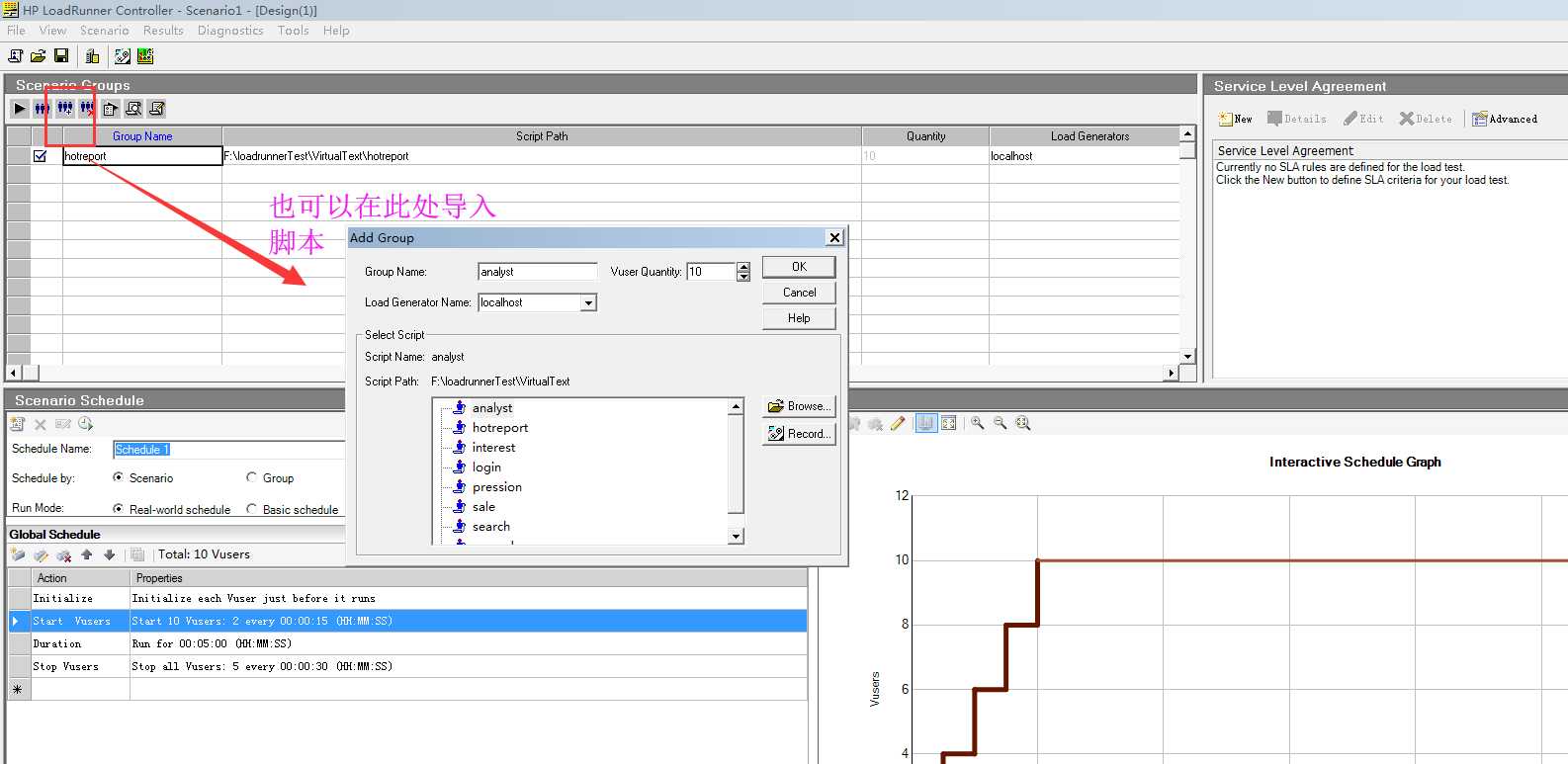
Task: Click the Start Scenario play icon
Action: click(x=20, y=109)
